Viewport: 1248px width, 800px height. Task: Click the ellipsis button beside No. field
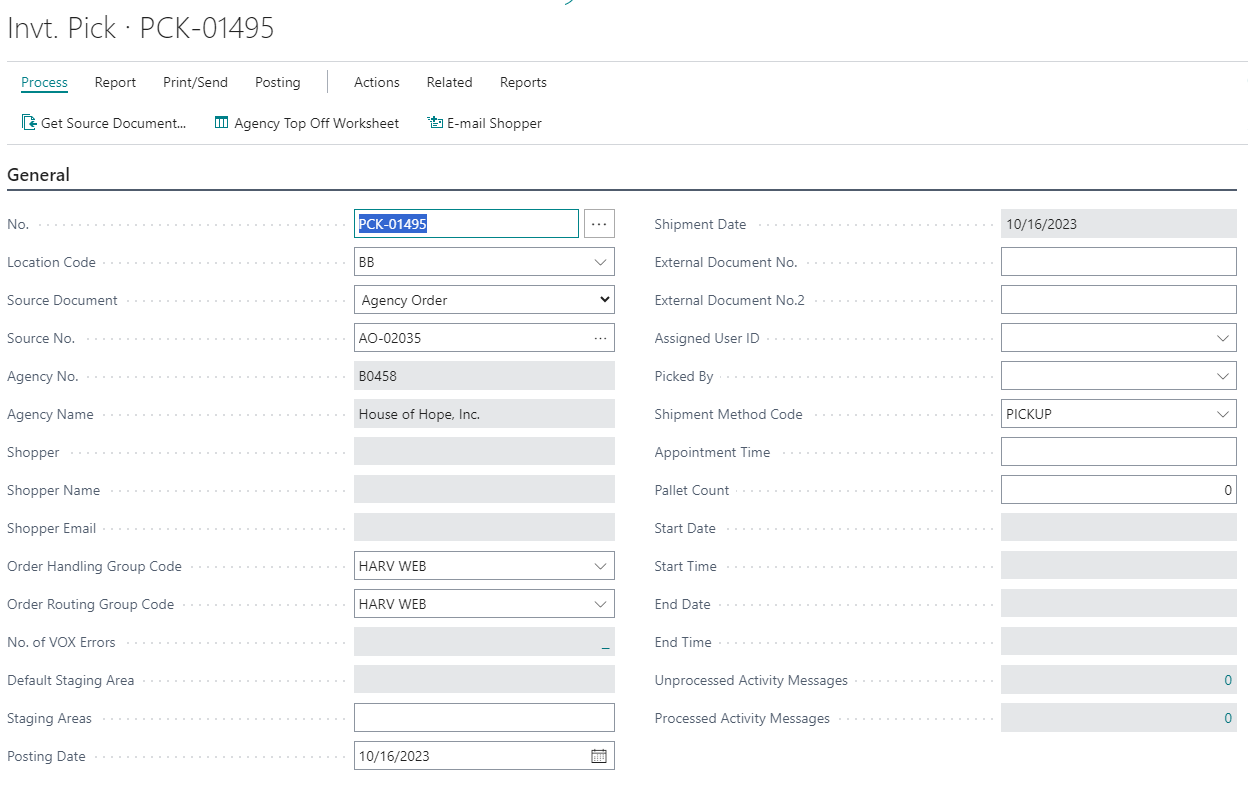point(599,224)
